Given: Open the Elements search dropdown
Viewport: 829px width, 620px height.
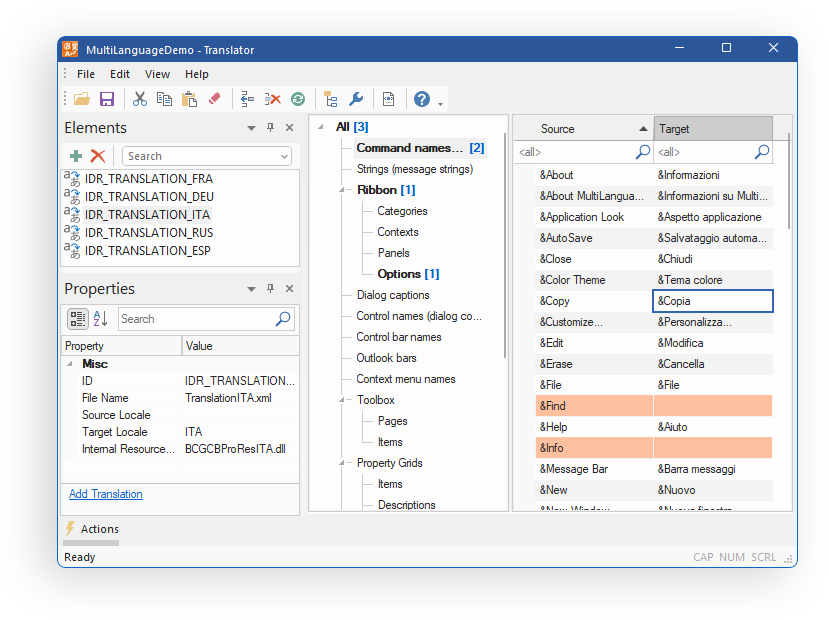Looking at the screenshot, I should tap(284, 156).
